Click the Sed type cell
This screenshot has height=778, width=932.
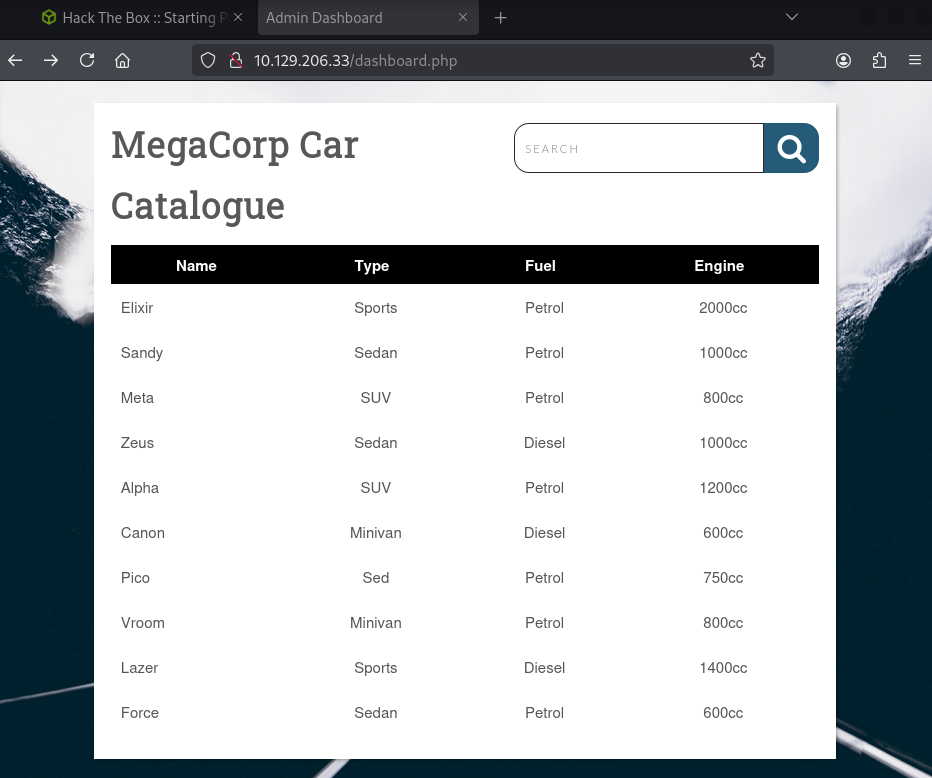coord(376,578)
